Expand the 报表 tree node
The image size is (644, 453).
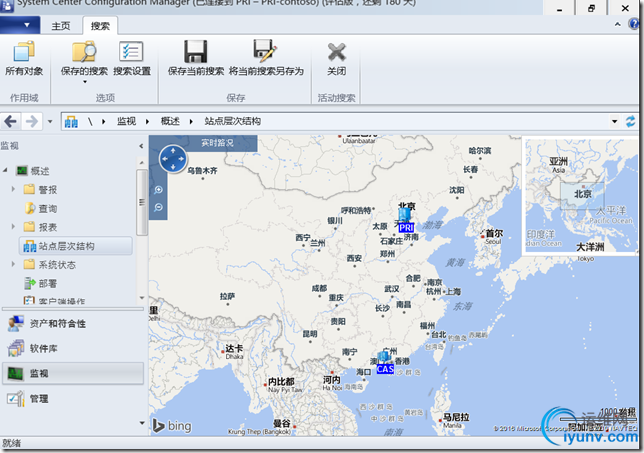pos(13,226)
